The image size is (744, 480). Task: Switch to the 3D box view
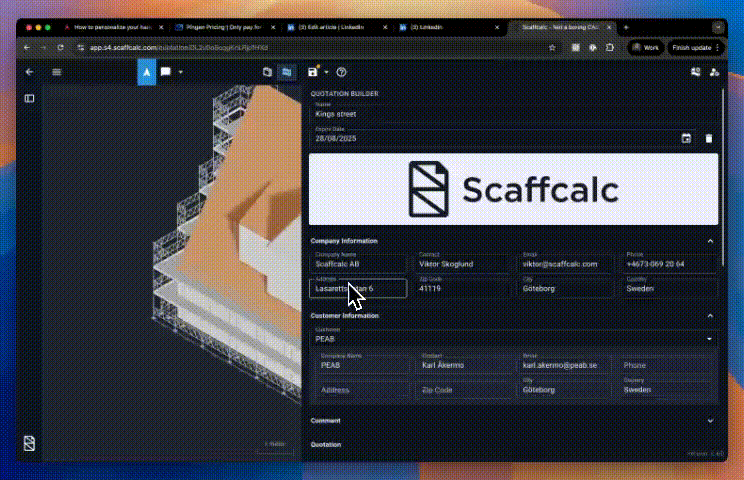pyautogui.click(x=267, y=72)
